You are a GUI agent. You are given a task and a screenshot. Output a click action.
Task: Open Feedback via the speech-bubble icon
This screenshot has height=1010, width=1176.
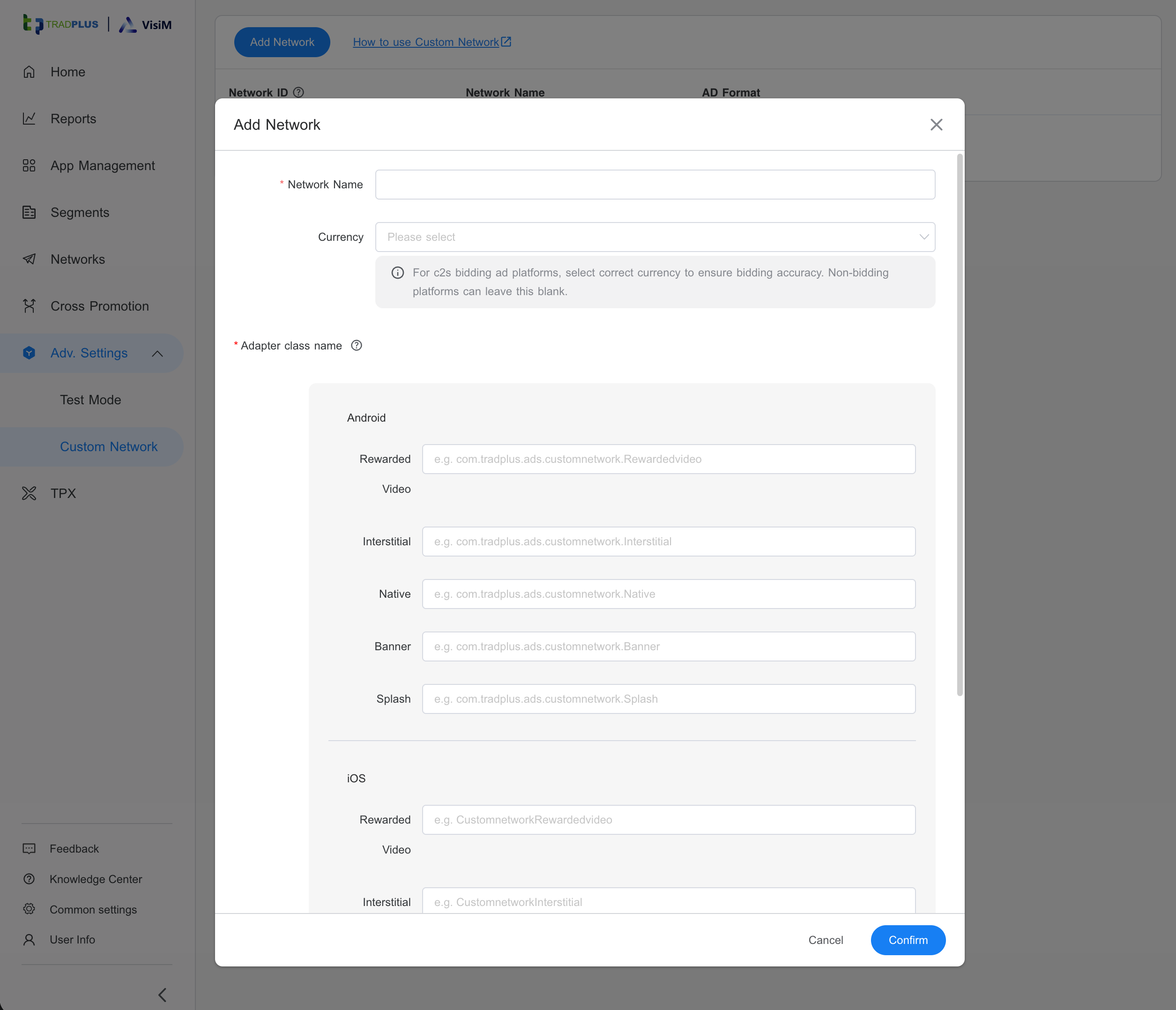point(30,848)
